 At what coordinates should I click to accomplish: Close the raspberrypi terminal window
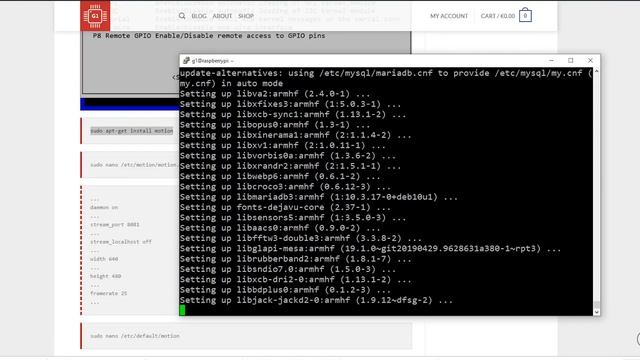[x=590, y=60]
